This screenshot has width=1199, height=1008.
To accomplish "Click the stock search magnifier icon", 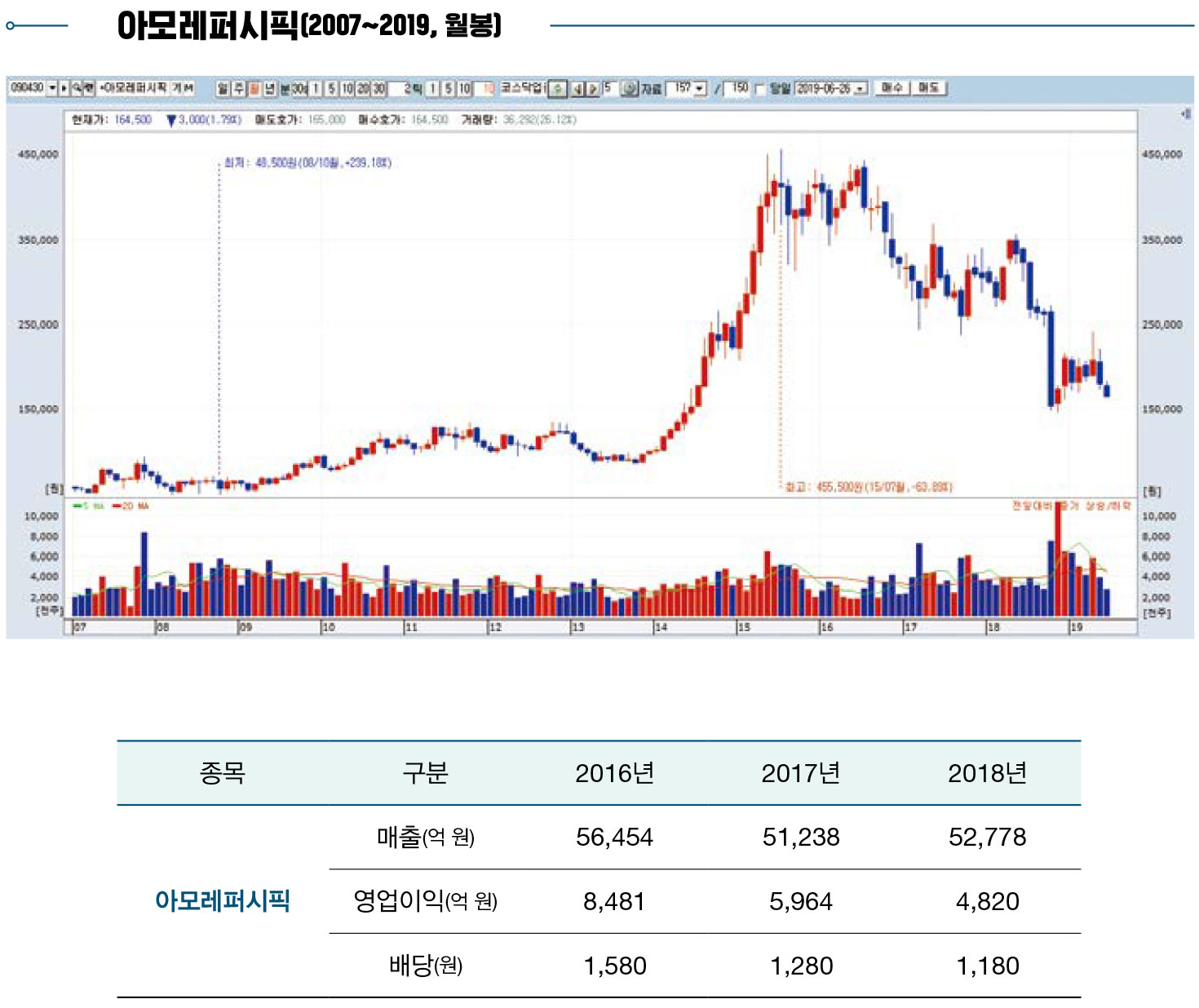I will tap(77, 87).
